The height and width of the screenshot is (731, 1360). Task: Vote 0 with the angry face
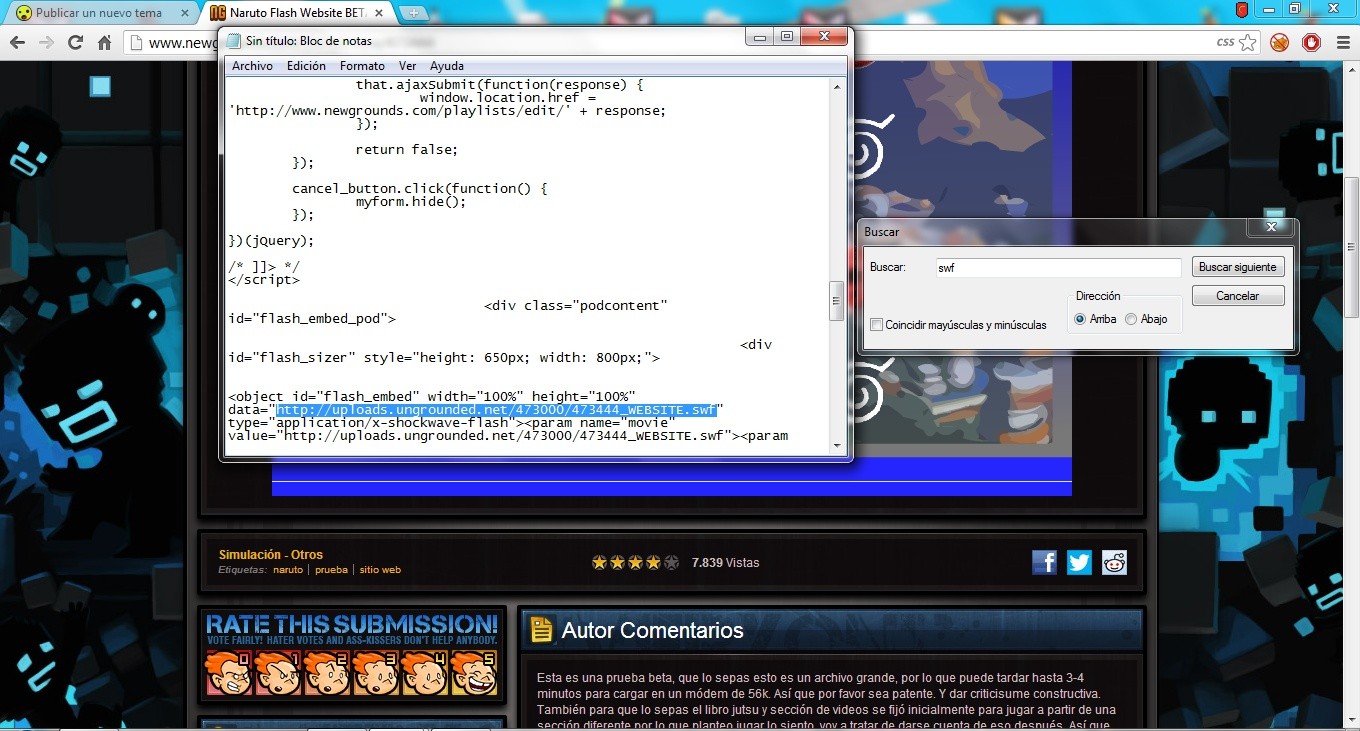pyautogui.click(x=229, y=673)
